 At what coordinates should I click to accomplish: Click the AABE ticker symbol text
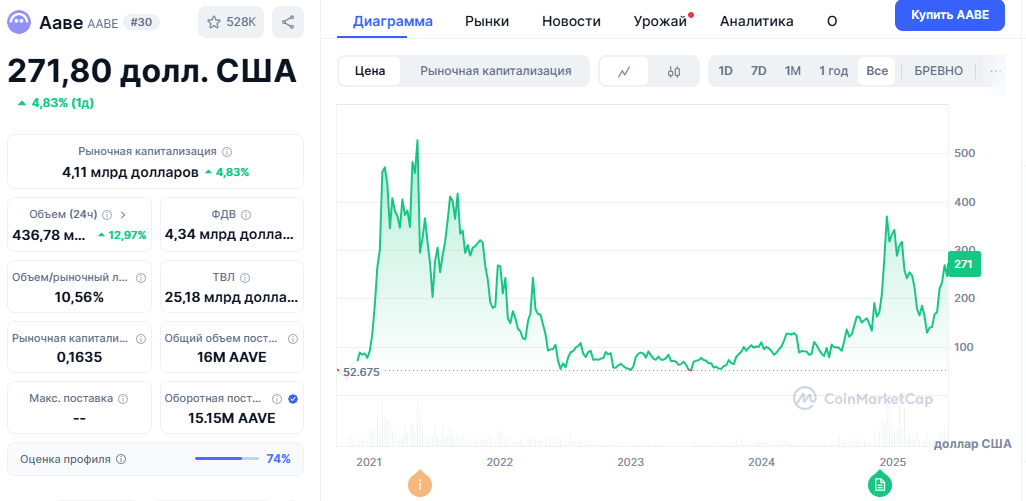pos(103,24)
